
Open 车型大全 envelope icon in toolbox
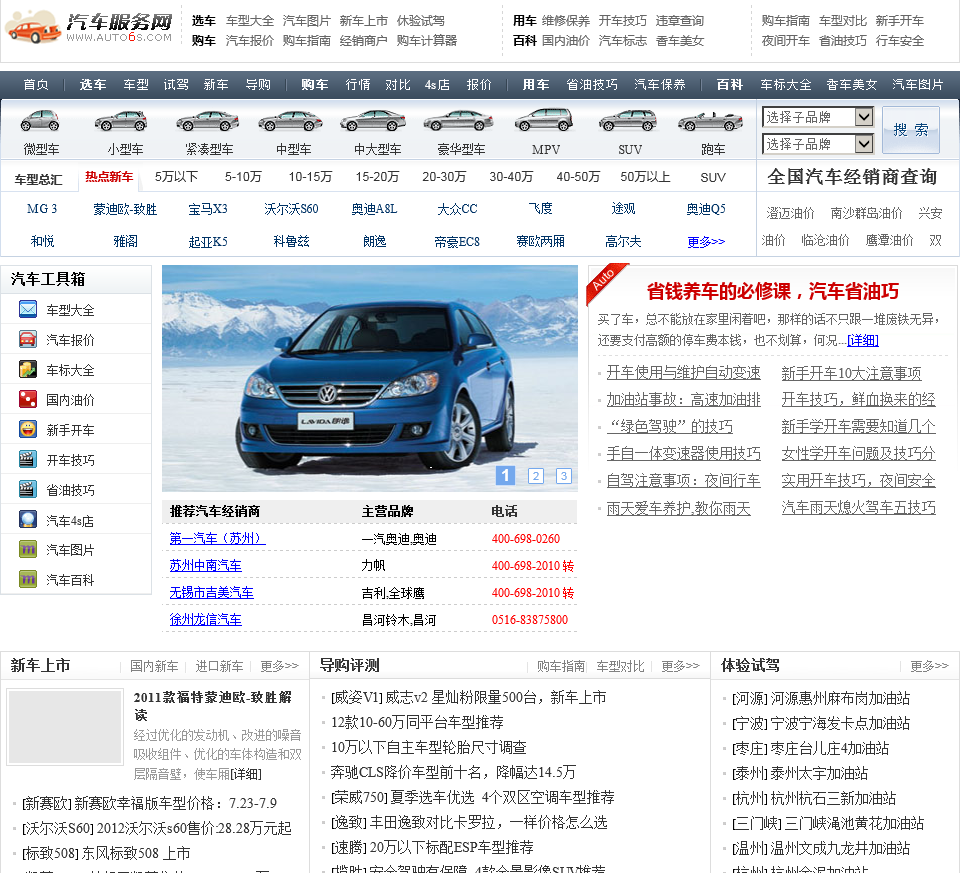tap(28, 309)
